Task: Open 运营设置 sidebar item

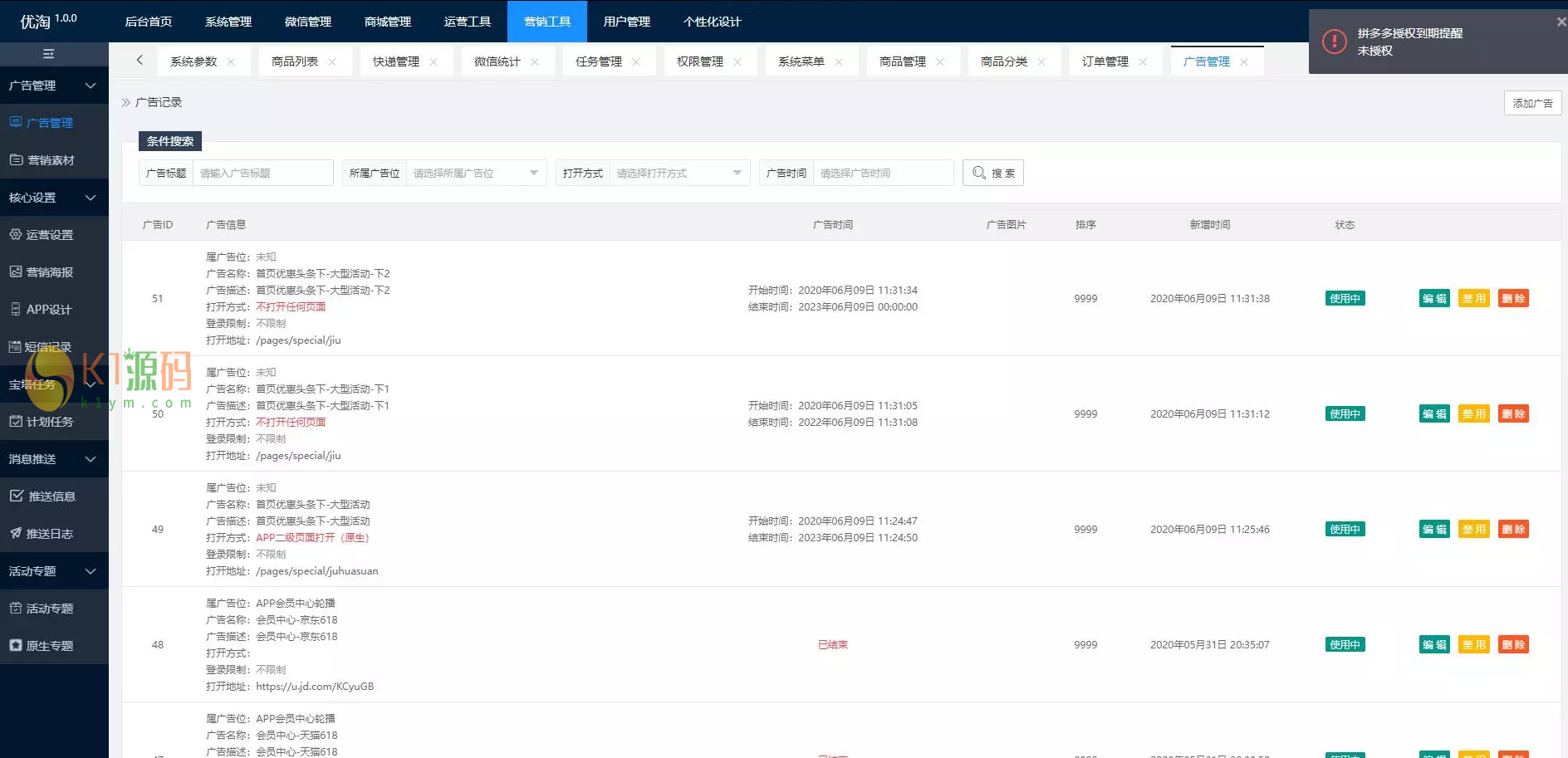Action: coord(50,235)
